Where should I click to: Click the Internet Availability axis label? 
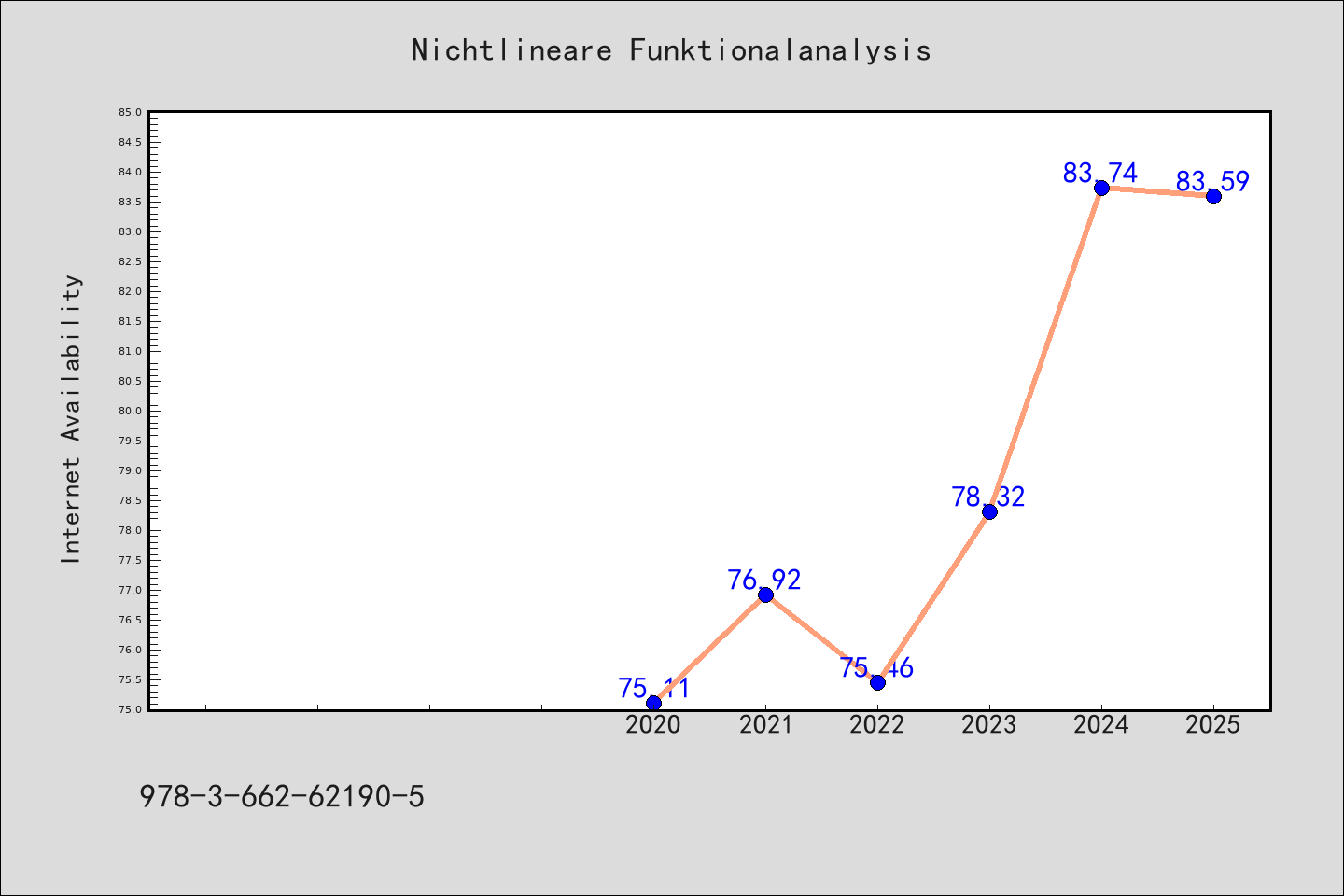[71, 418]
